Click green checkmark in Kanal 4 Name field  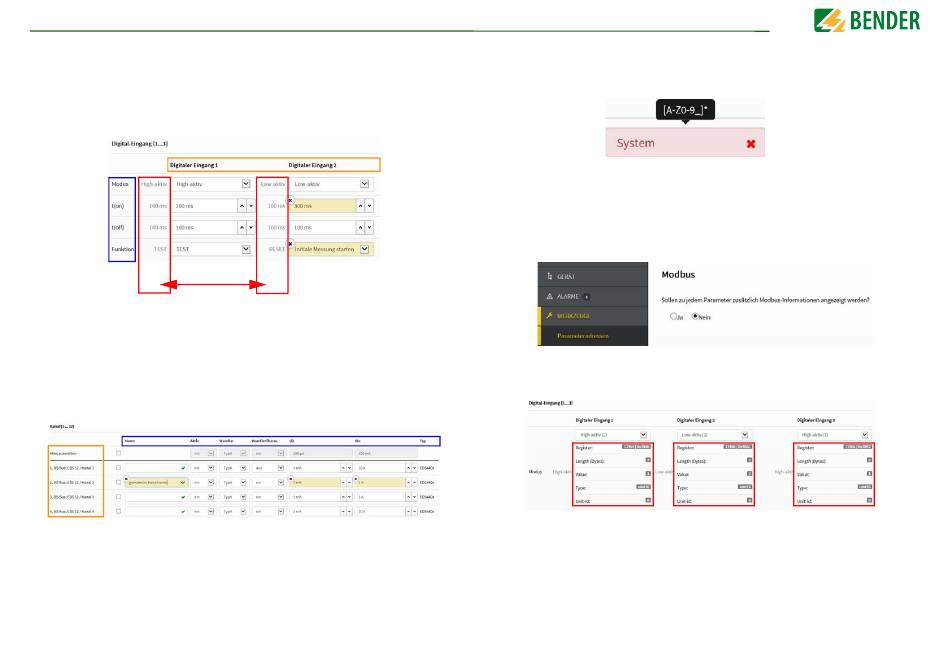pyautogui.click(x=183, y=512)
